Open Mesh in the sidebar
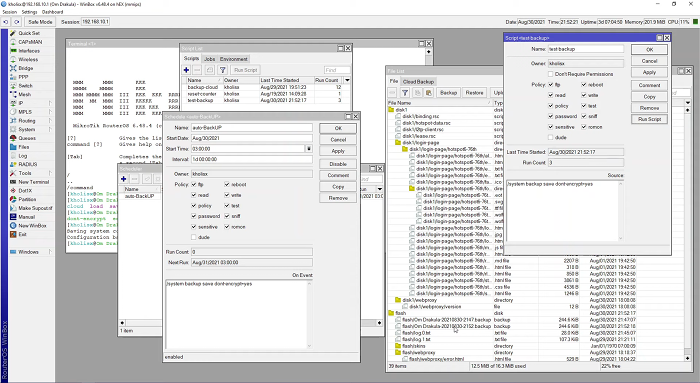This screenshot has width=700, height=383. point(25,95)
